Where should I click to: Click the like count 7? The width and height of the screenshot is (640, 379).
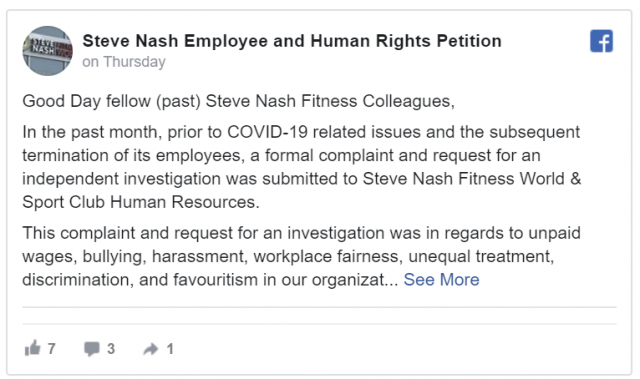pos(51,349)
